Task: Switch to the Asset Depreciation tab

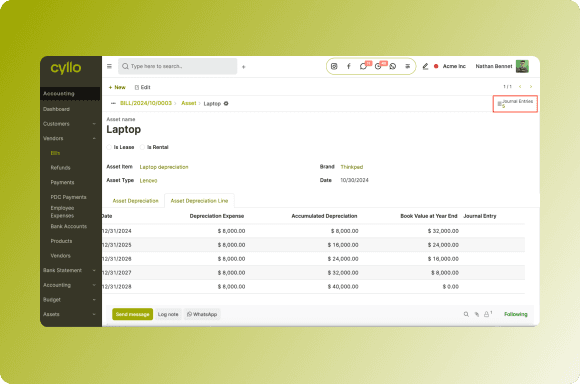Action: click(x=135, y=201)
